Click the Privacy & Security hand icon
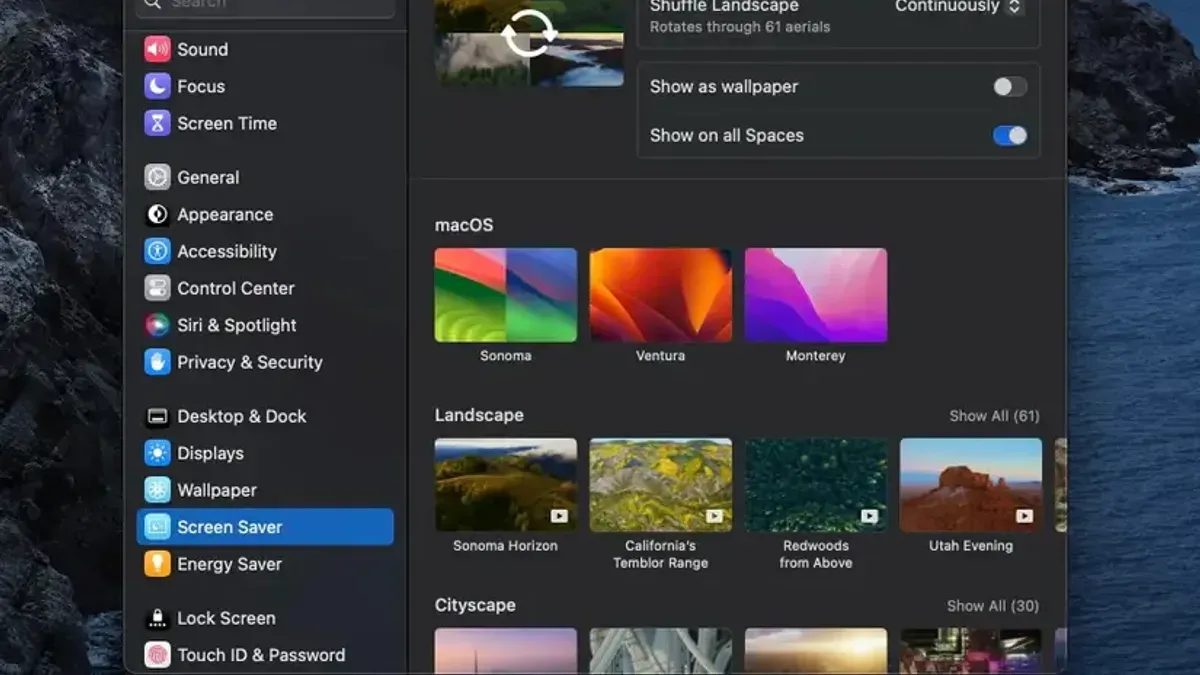This screenshot has height=675, width=1200. (157, 362)
